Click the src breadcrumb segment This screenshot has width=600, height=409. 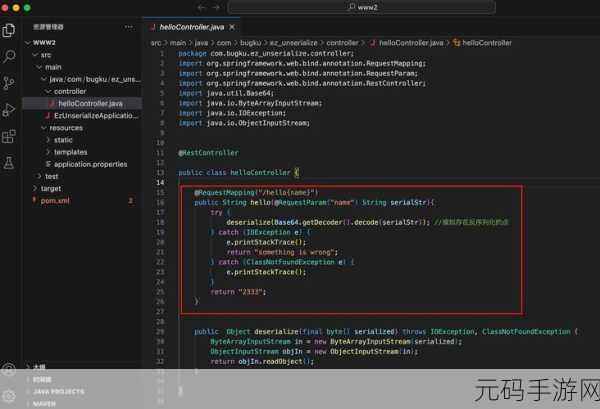click(x=156, y=43)
